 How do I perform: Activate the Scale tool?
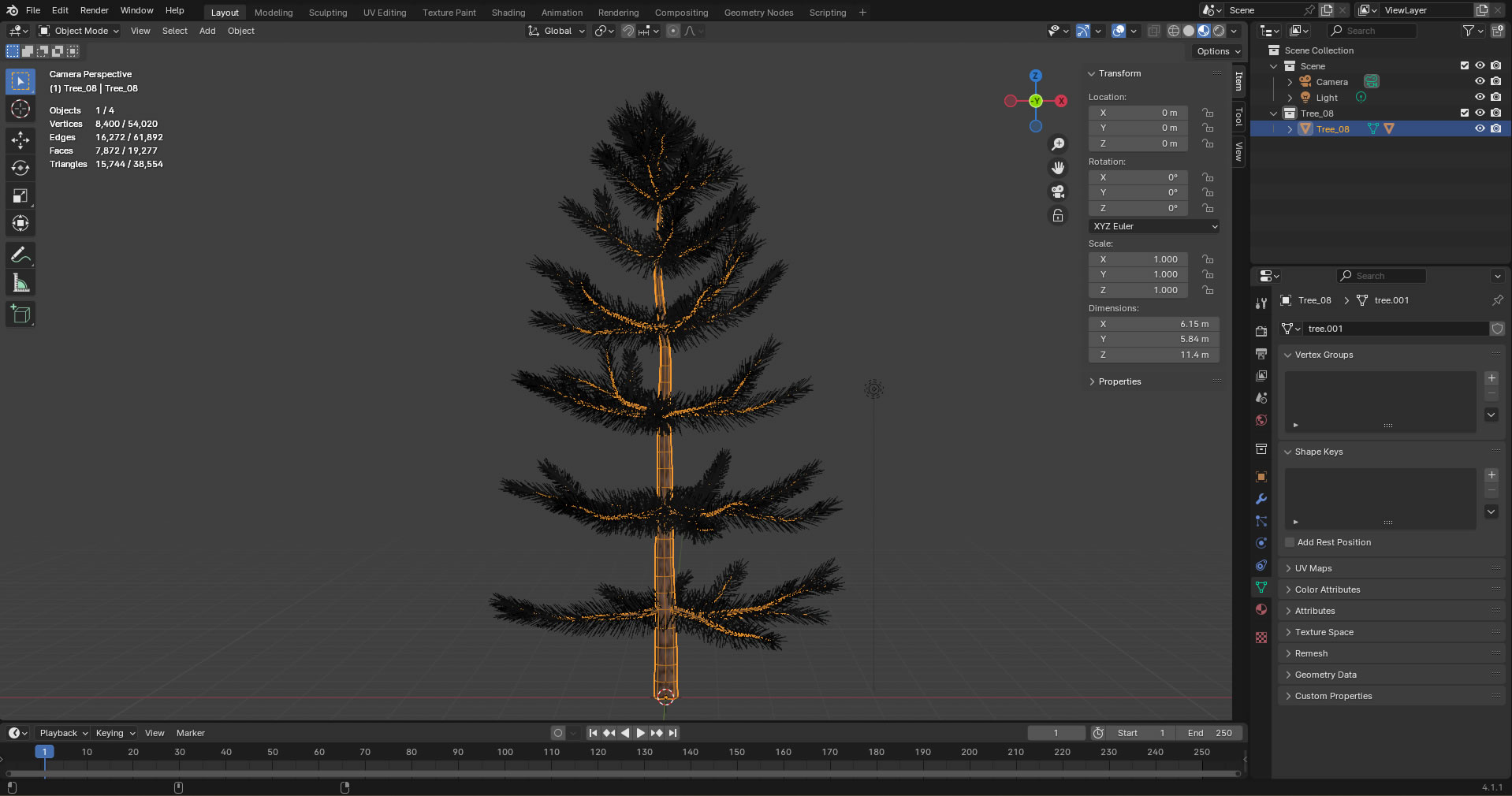tap(20, 195)
